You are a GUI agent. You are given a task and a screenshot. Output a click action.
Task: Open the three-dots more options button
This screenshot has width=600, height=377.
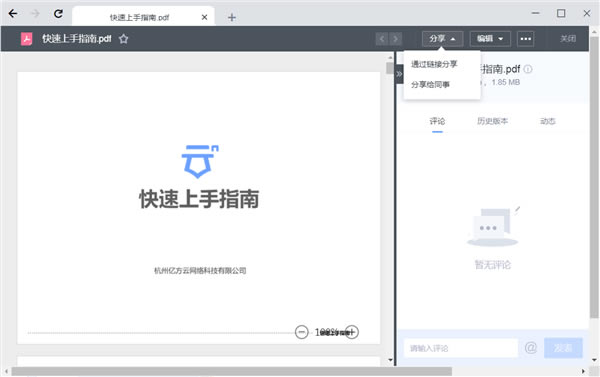[525, 39]
